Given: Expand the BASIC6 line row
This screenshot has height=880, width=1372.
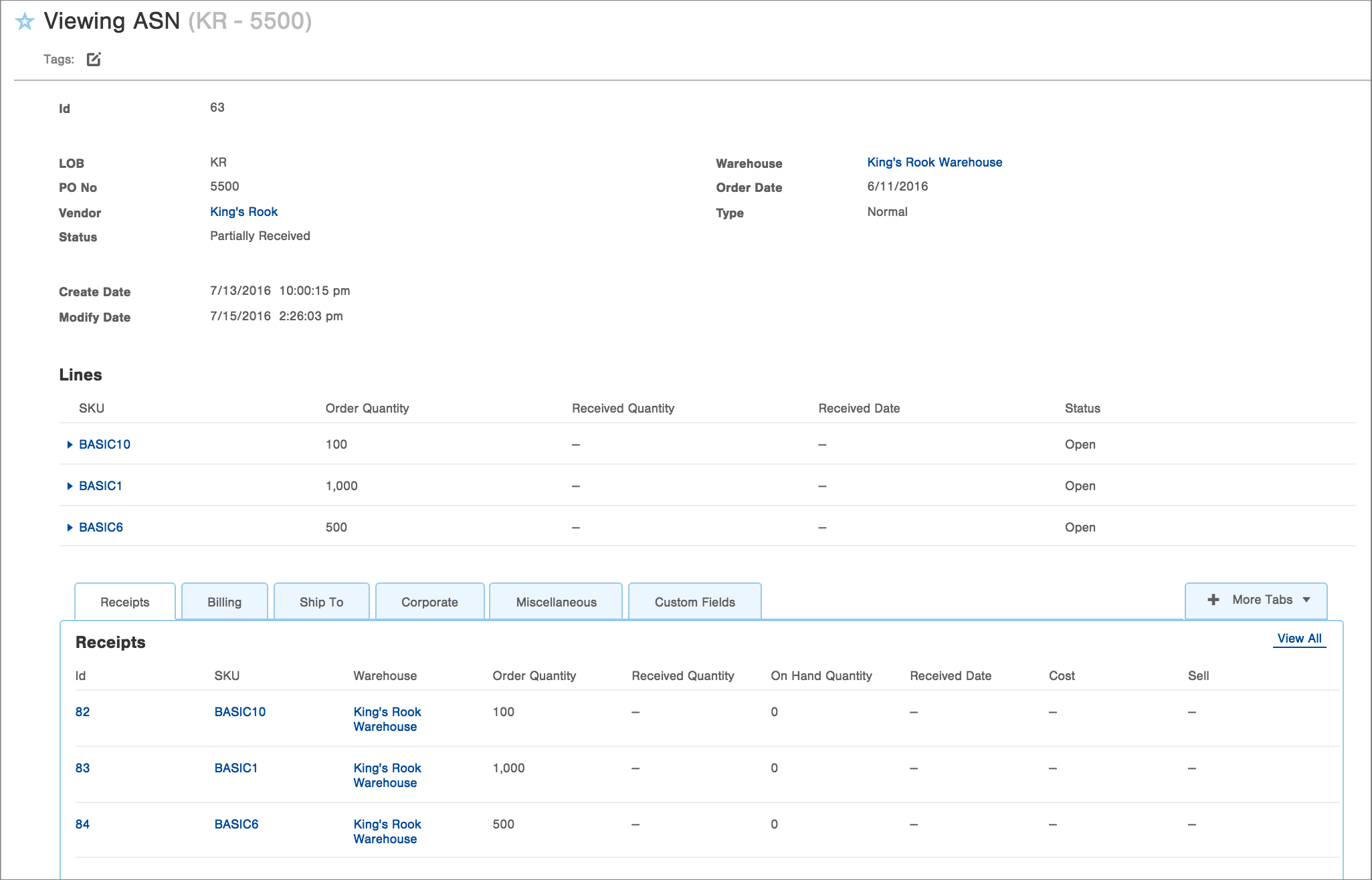Looking at the screenshot, I should pos(70,528).
